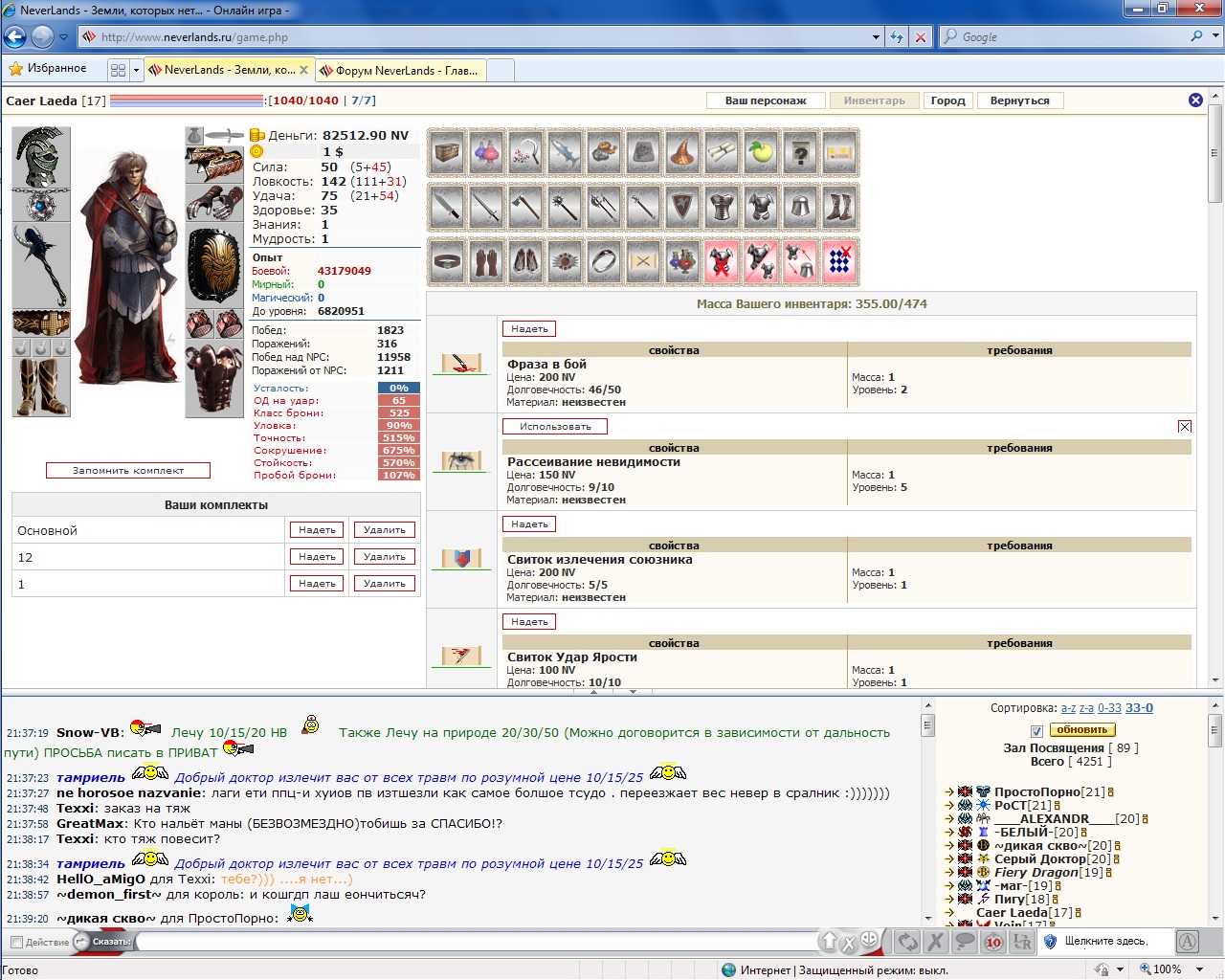
Task: Click ПростоПорно[21] in player list
Action: (x=1049, y=791)
